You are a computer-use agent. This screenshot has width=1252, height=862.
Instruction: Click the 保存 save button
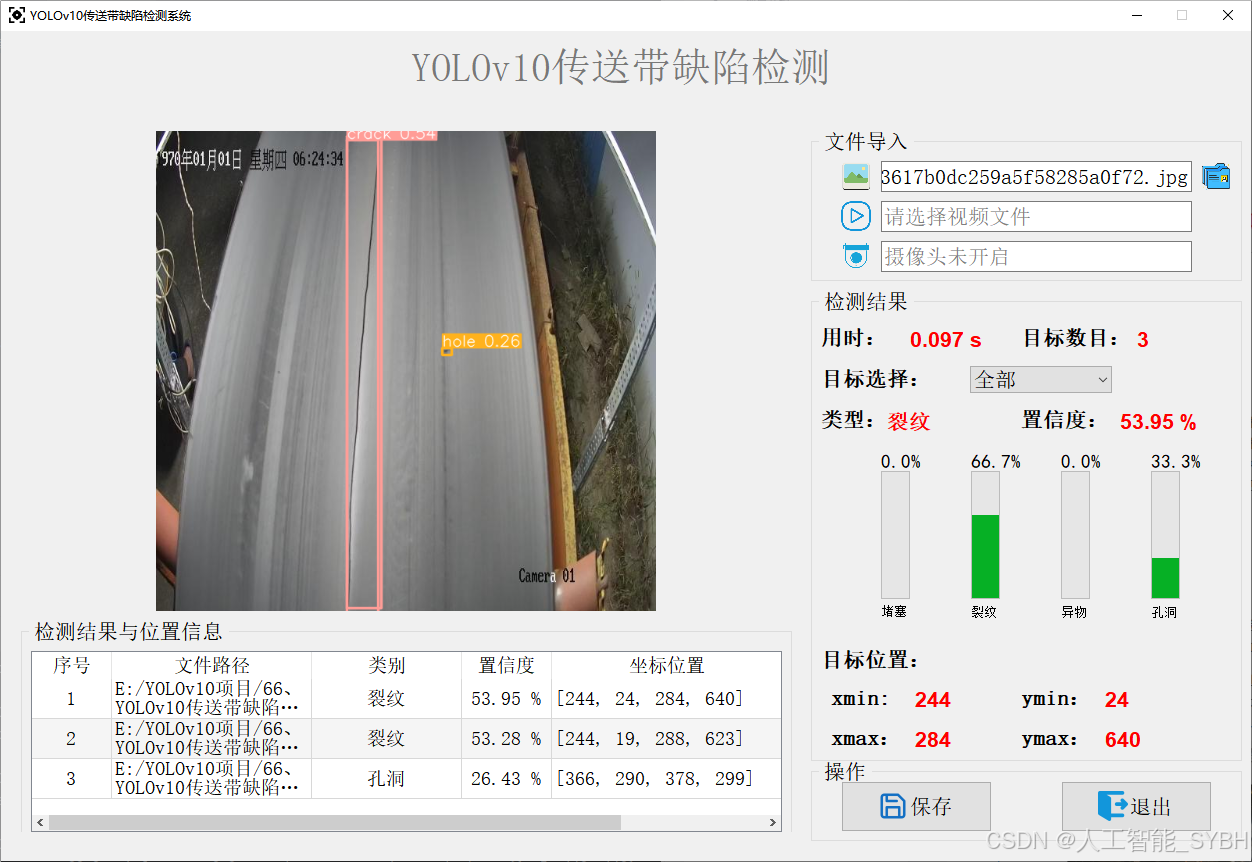tap(916, 806)
